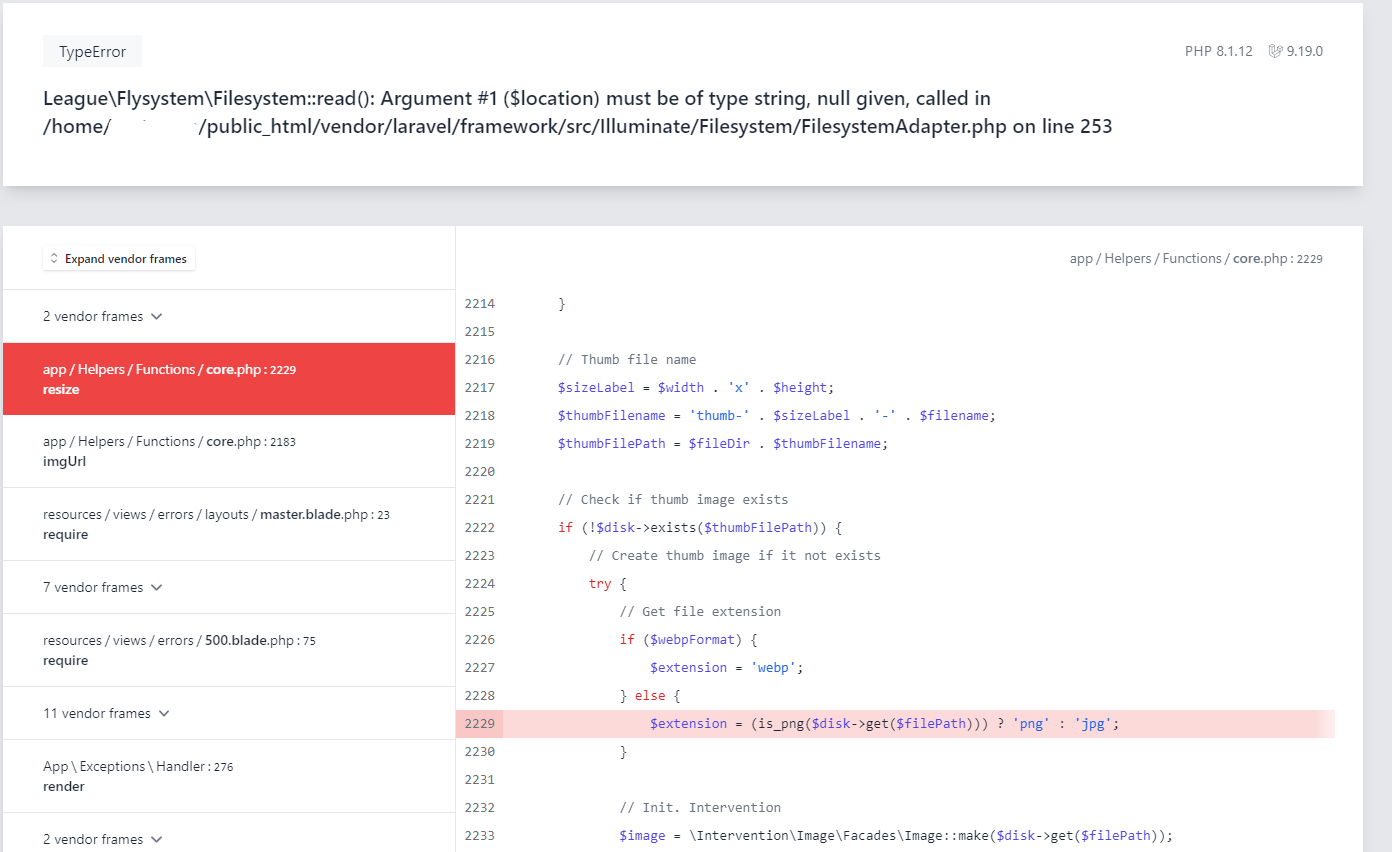
Task: Click the '} else {' line 2228
Action: pos(650,695)
